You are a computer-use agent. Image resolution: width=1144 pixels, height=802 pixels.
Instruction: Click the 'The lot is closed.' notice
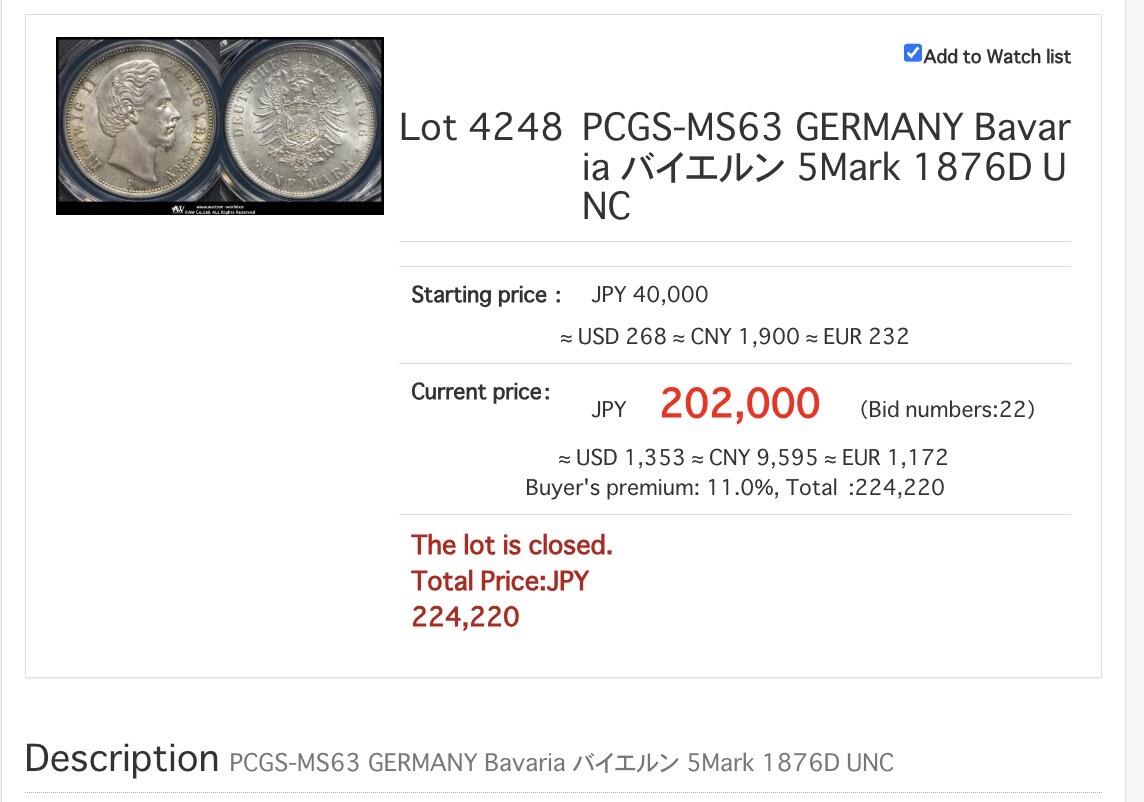coord(511,545)
